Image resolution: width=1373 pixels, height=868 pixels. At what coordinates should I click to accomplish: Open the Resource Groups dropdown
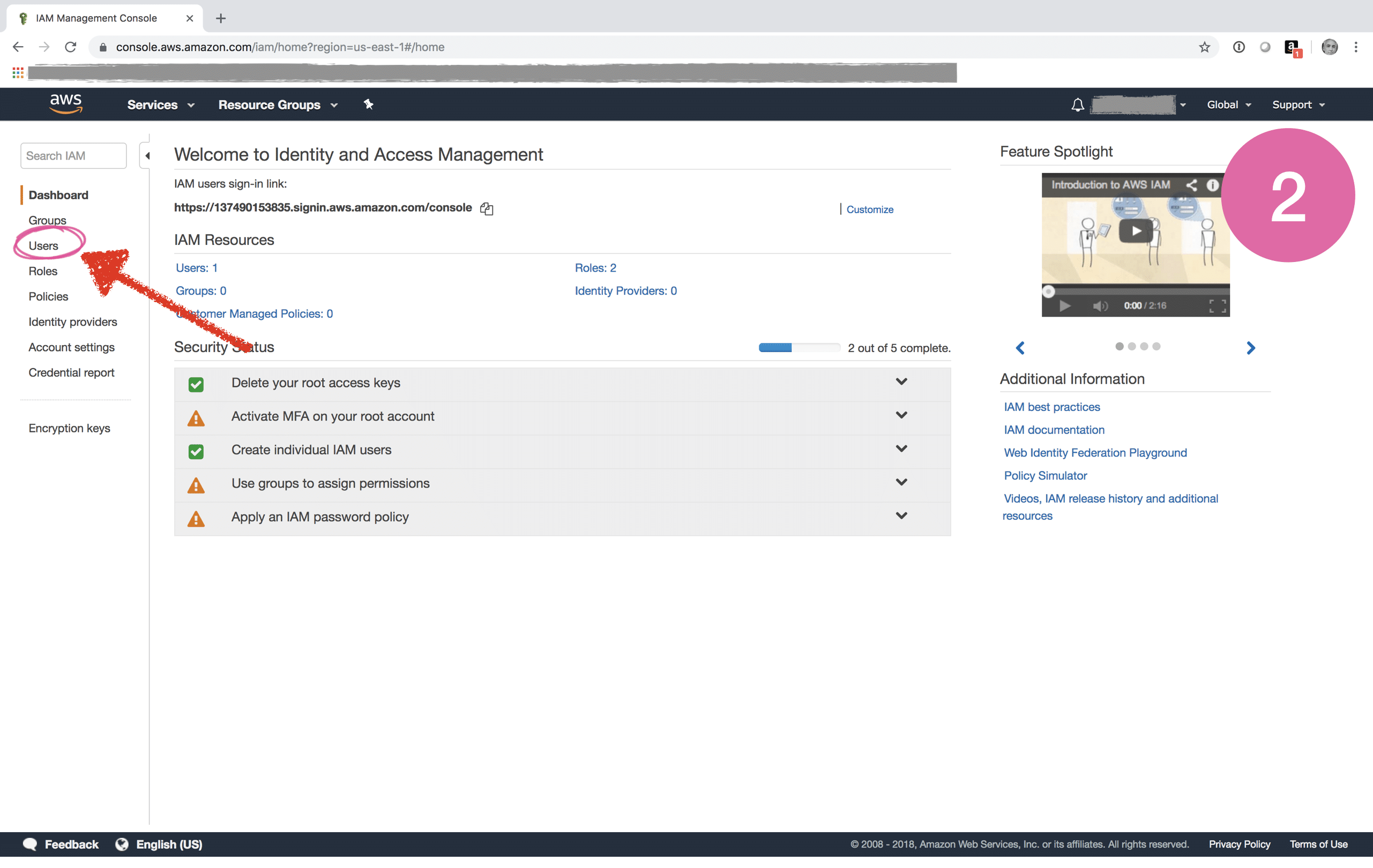pyautogui.click(x=278, y=105)
